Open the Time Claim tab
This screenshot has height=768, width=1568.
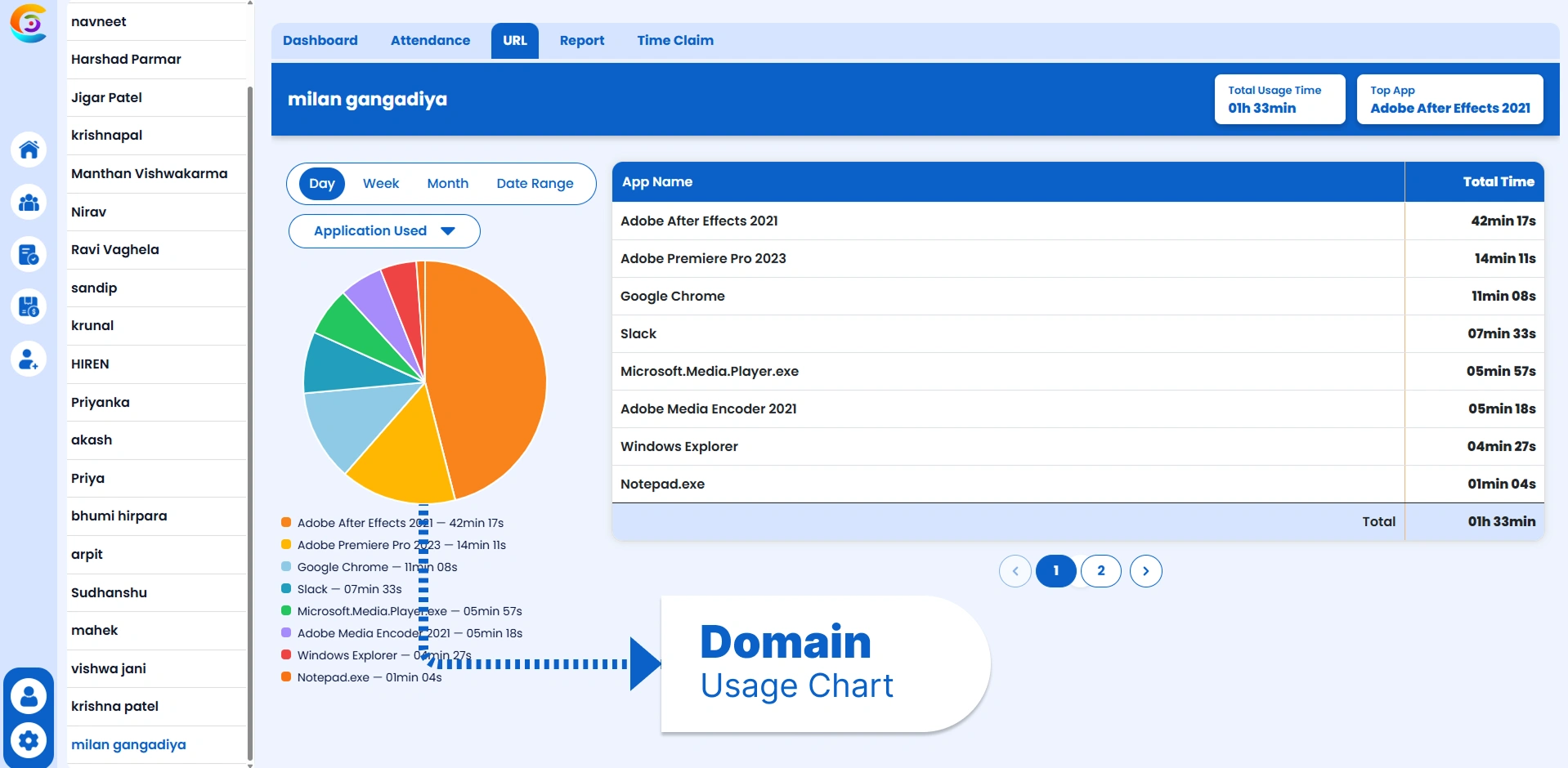tap(674, 40)
